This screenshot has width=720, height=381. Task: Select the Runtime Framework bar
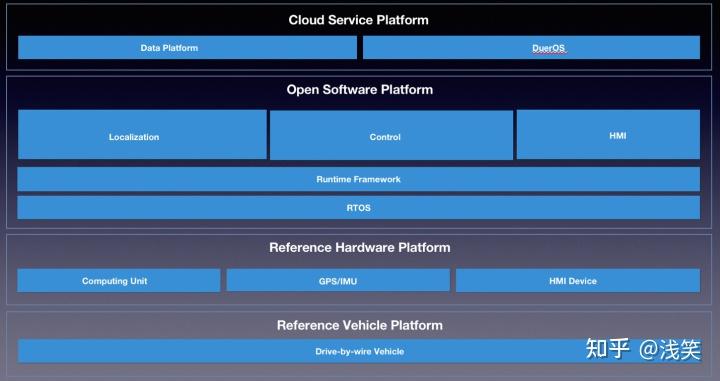359,179
